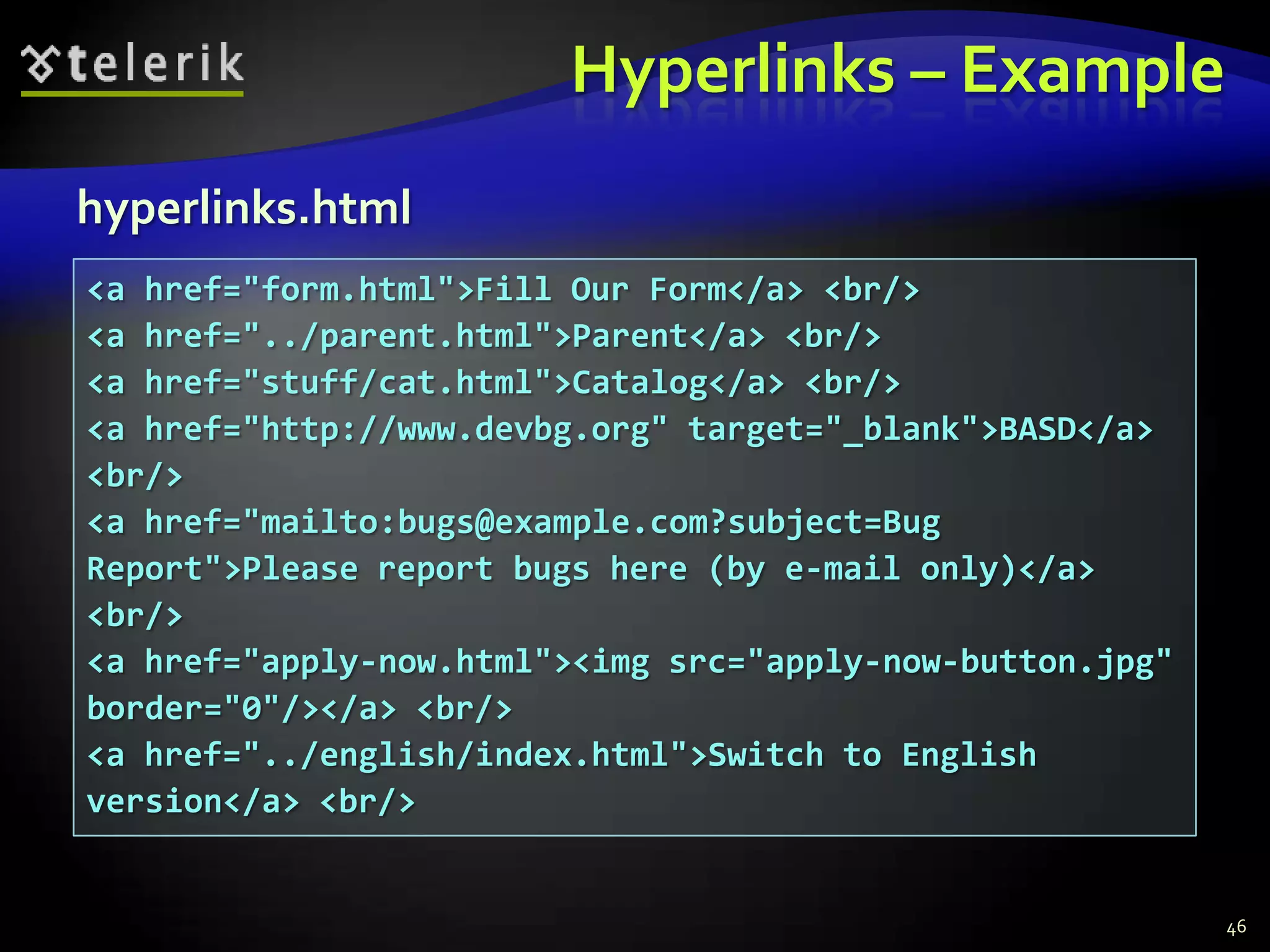Screen dimensions: 1270x952
Task: Click the apply-now-button.jpg image source text
Action: point(960,662)
